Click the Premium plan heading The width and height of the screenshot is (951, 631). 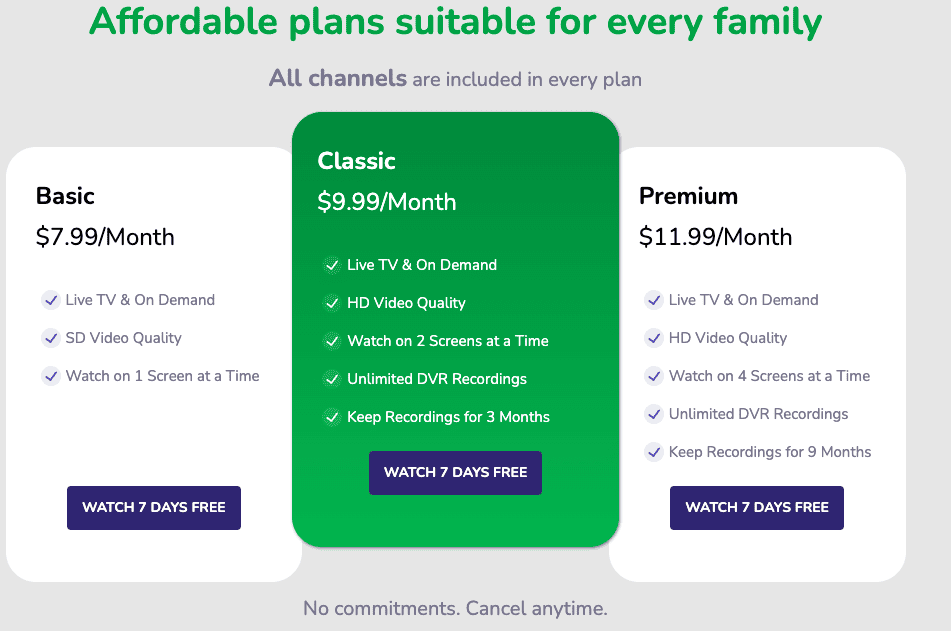[688, 196]
